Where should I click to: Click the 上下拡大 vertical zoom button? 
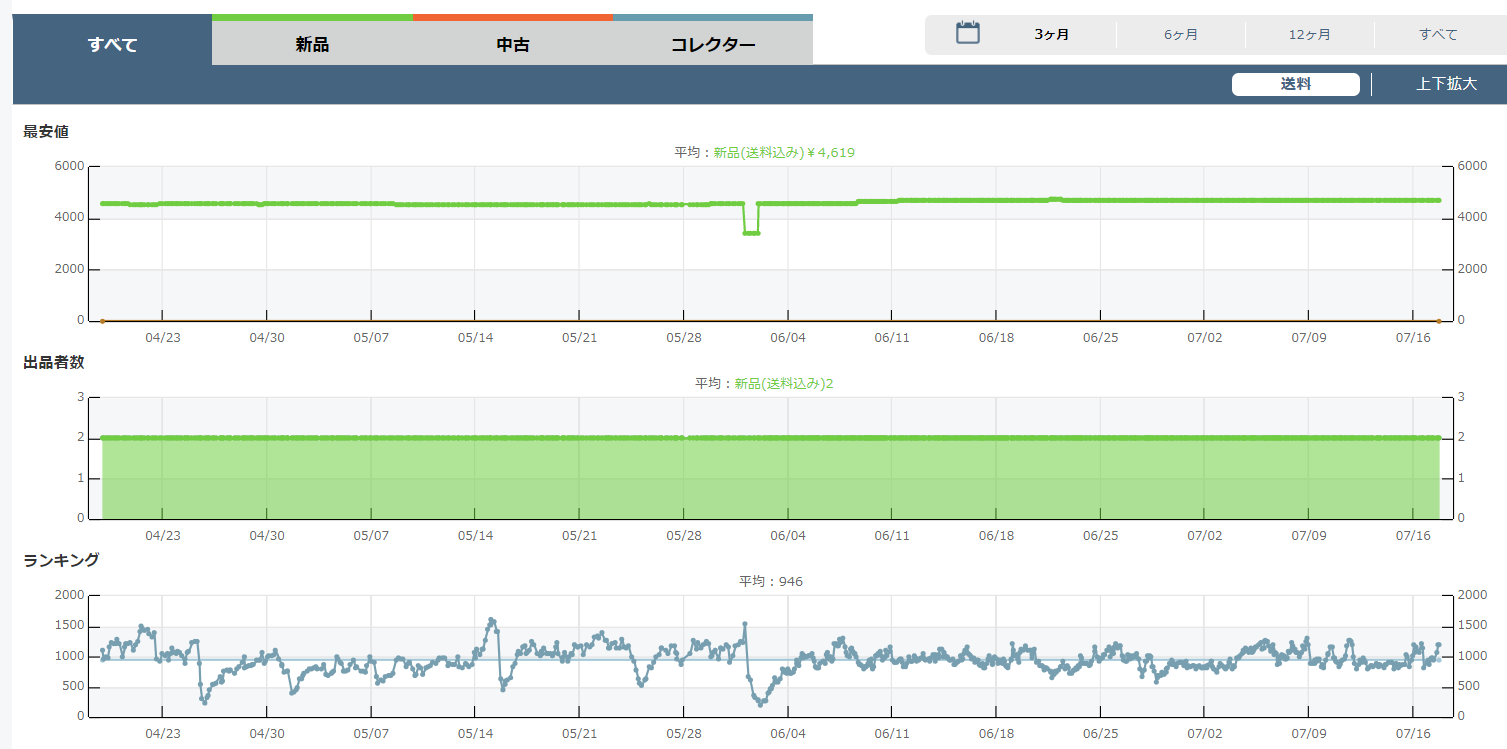(1445, 84)
